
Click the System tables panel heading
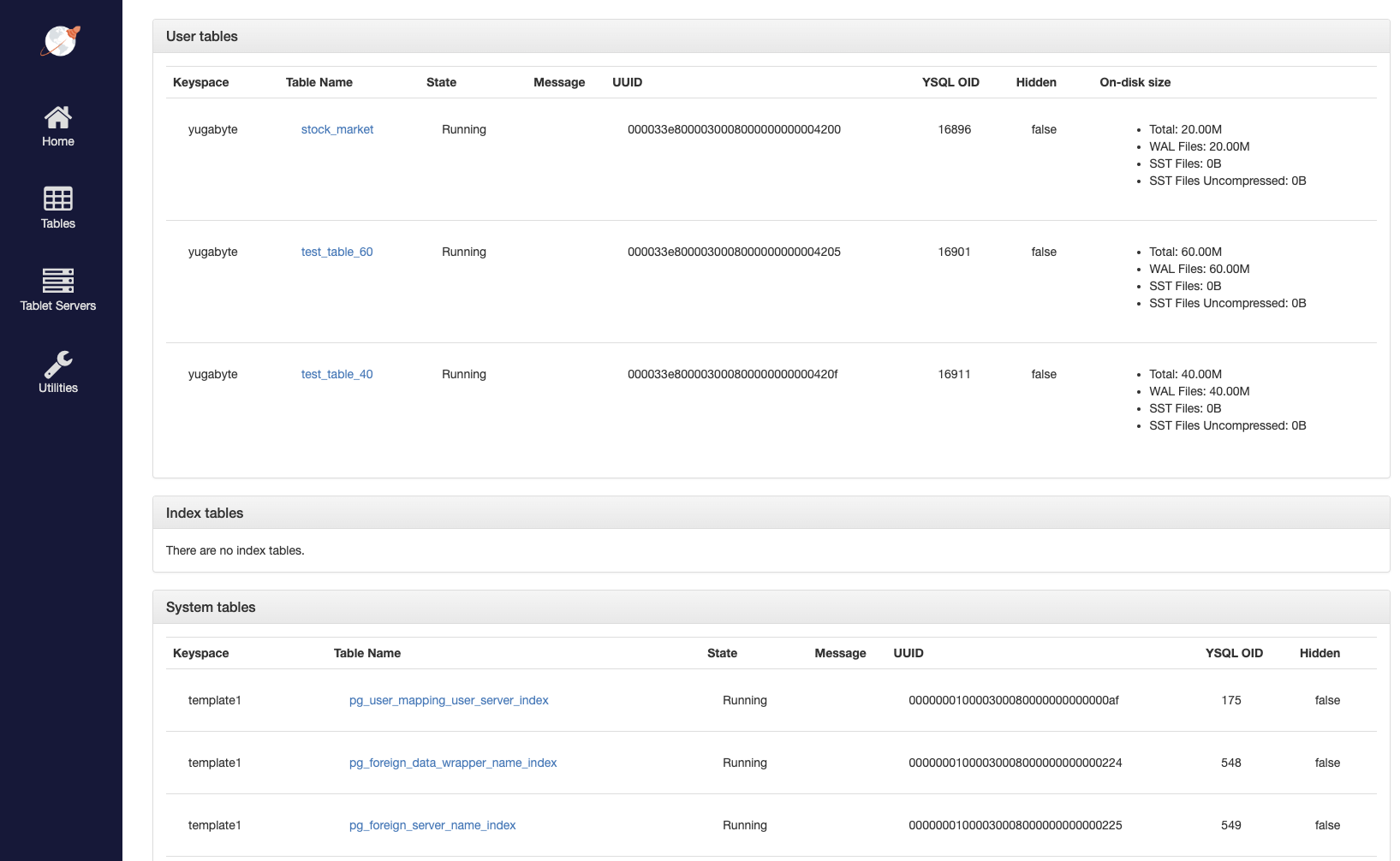(x=211, y=608)
